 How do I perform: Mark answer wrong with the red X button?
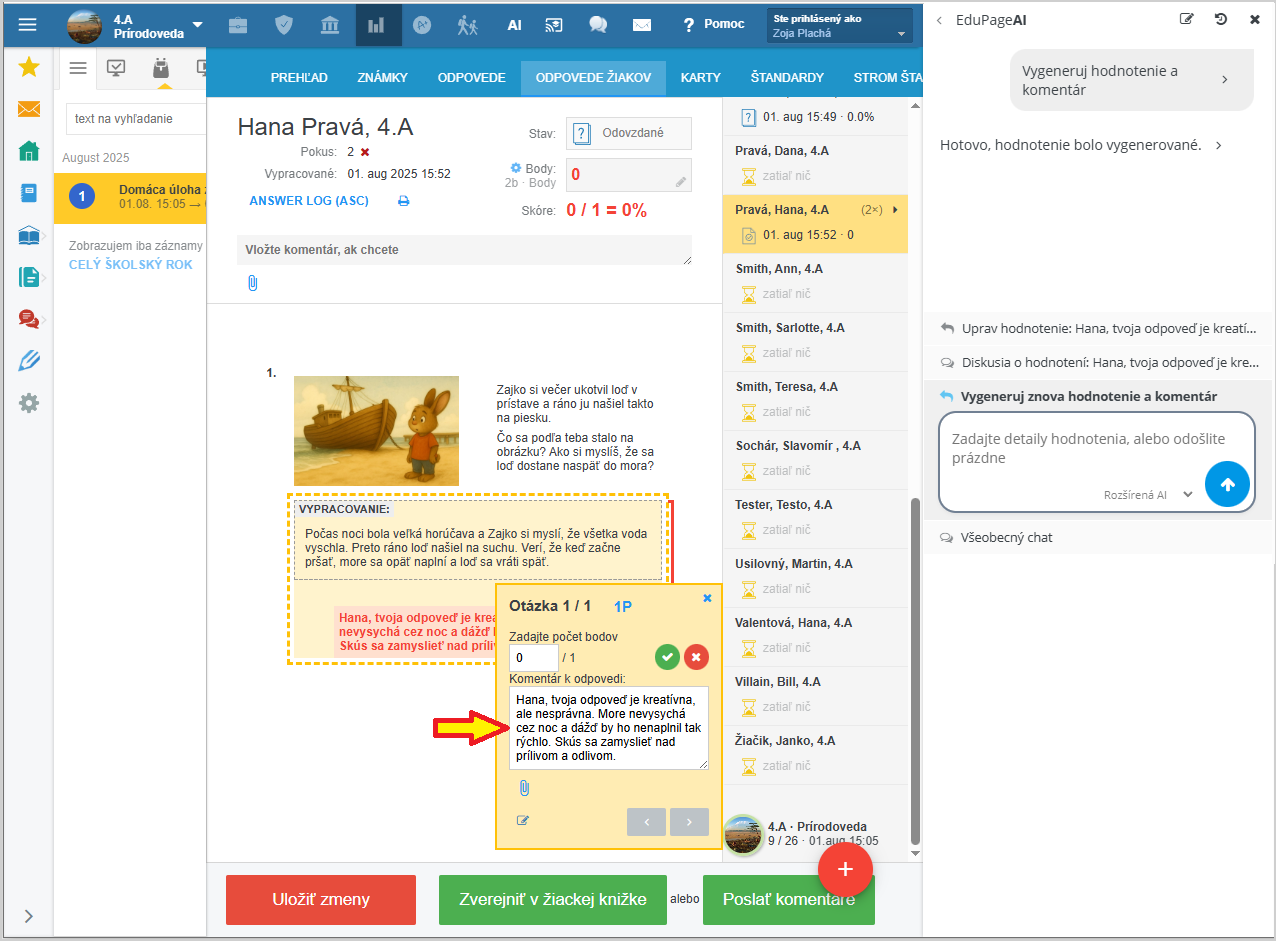pyautogui.click(x=696, y=657)
